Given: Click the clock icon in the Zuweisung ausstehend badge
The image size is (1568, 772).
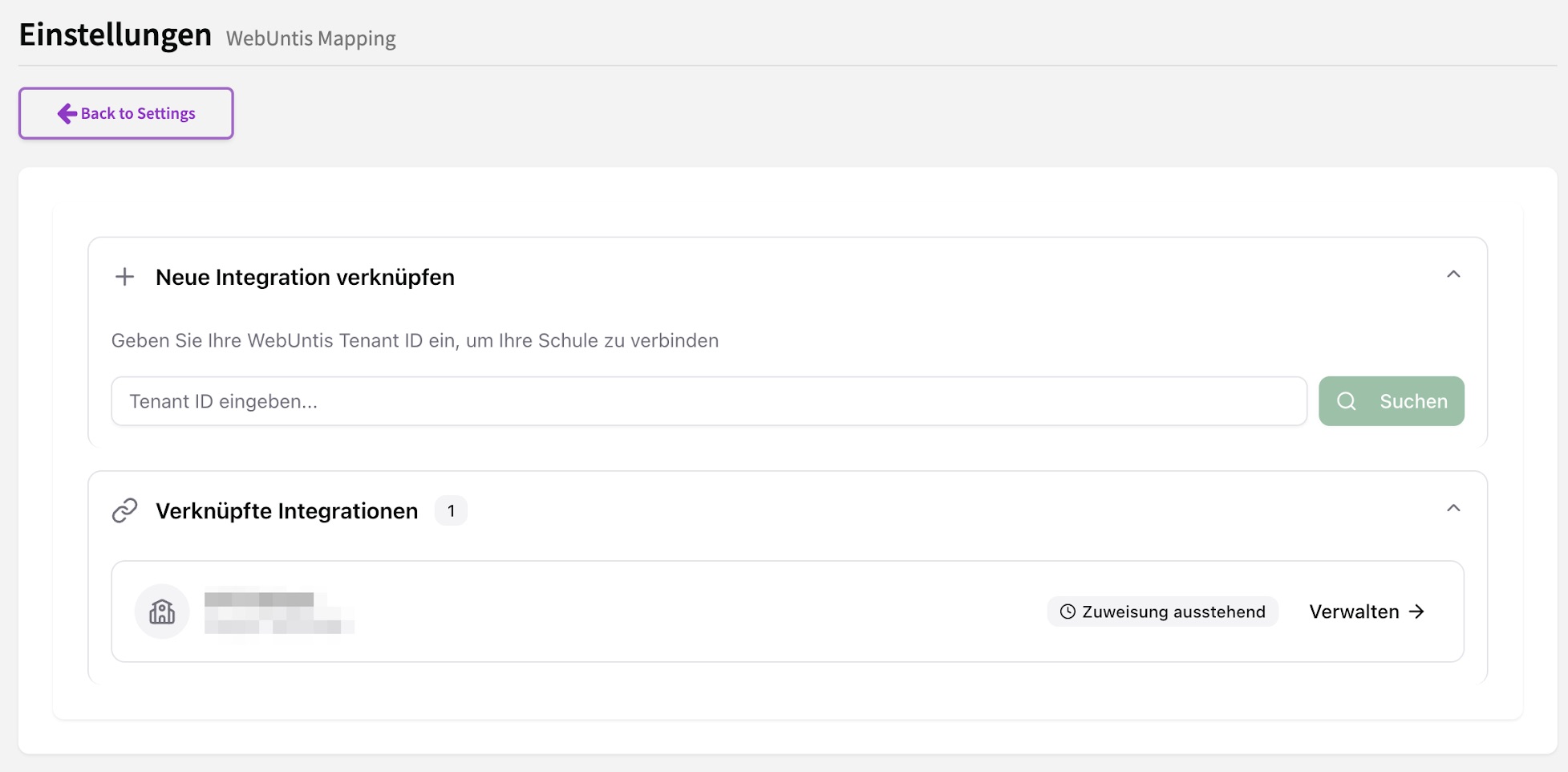Looking at the screenshot, I should pyautogui.click(x=1068, y=612).
